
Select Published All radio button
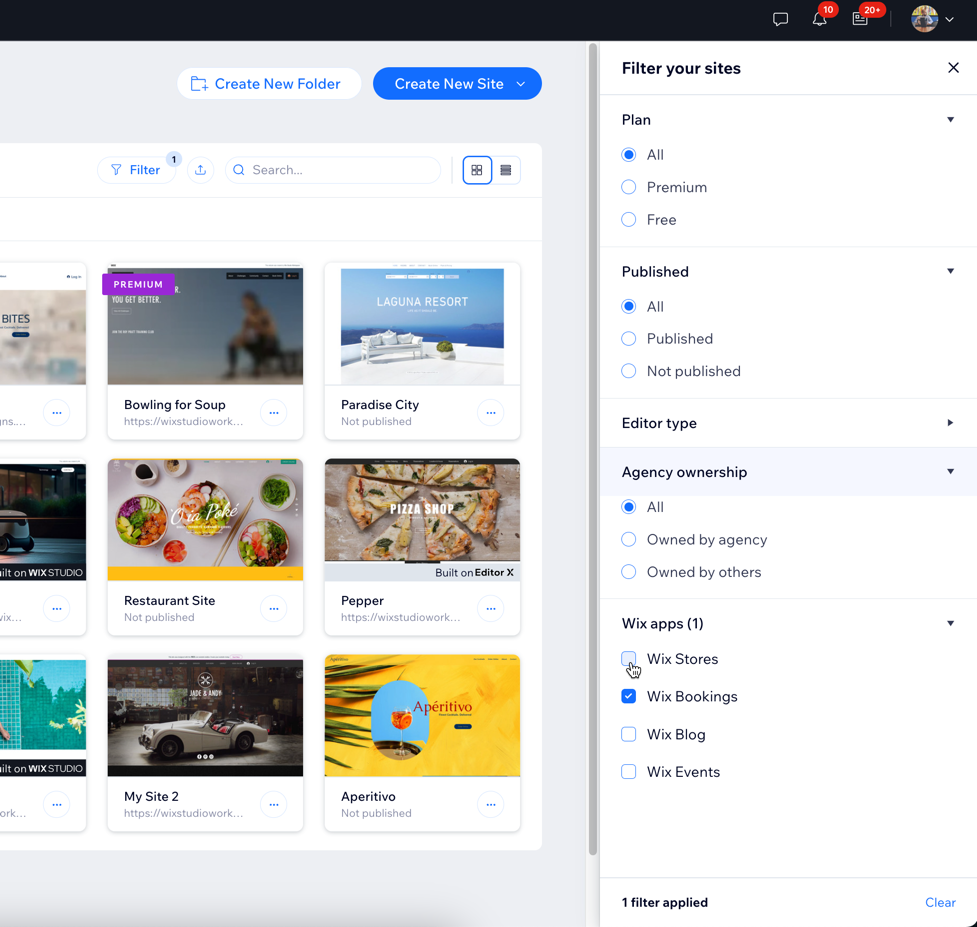pyautogui.click(x=629, y=307)
